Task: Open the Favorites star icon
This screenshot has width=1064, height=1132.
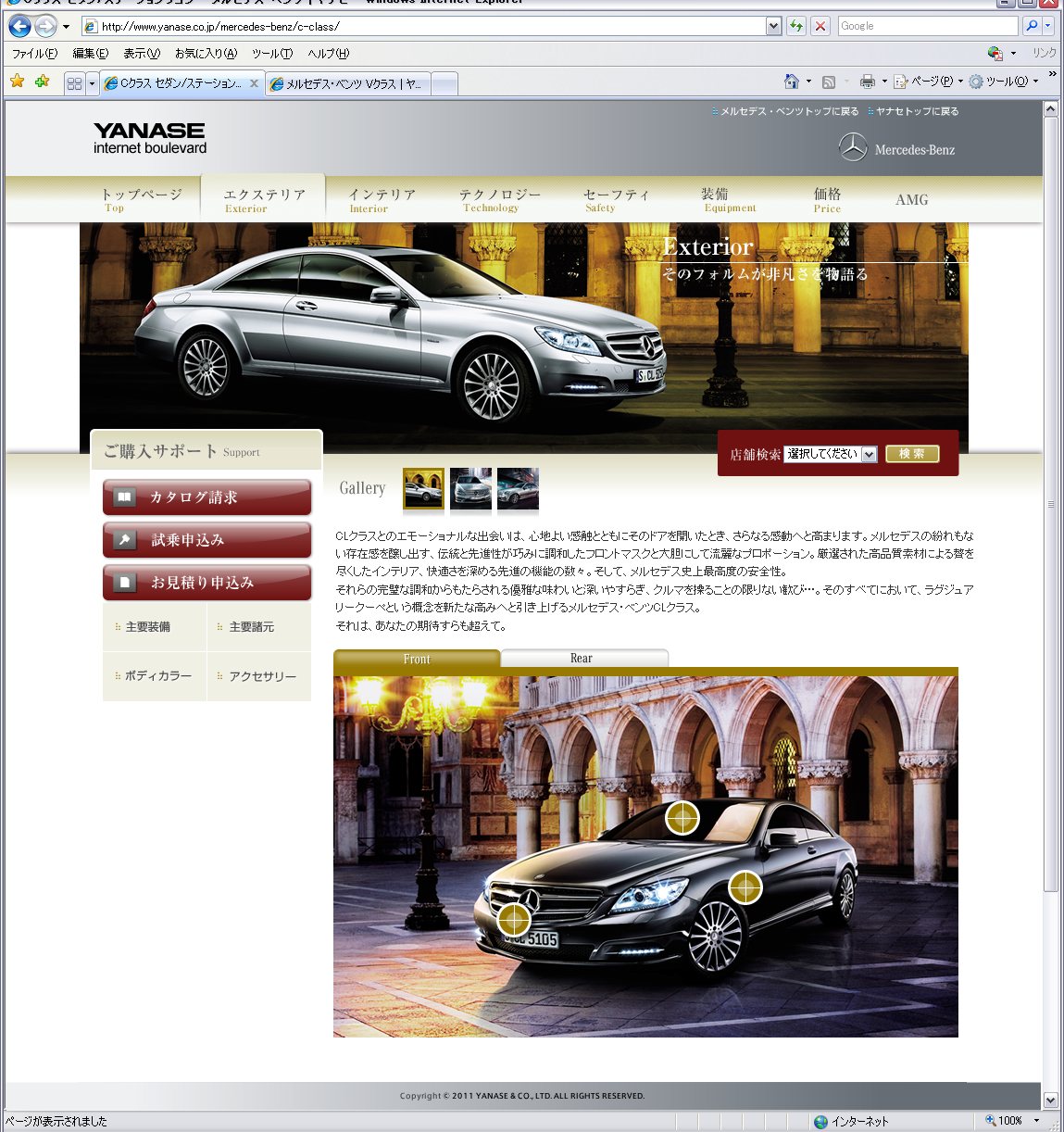Action: [17, 82]
